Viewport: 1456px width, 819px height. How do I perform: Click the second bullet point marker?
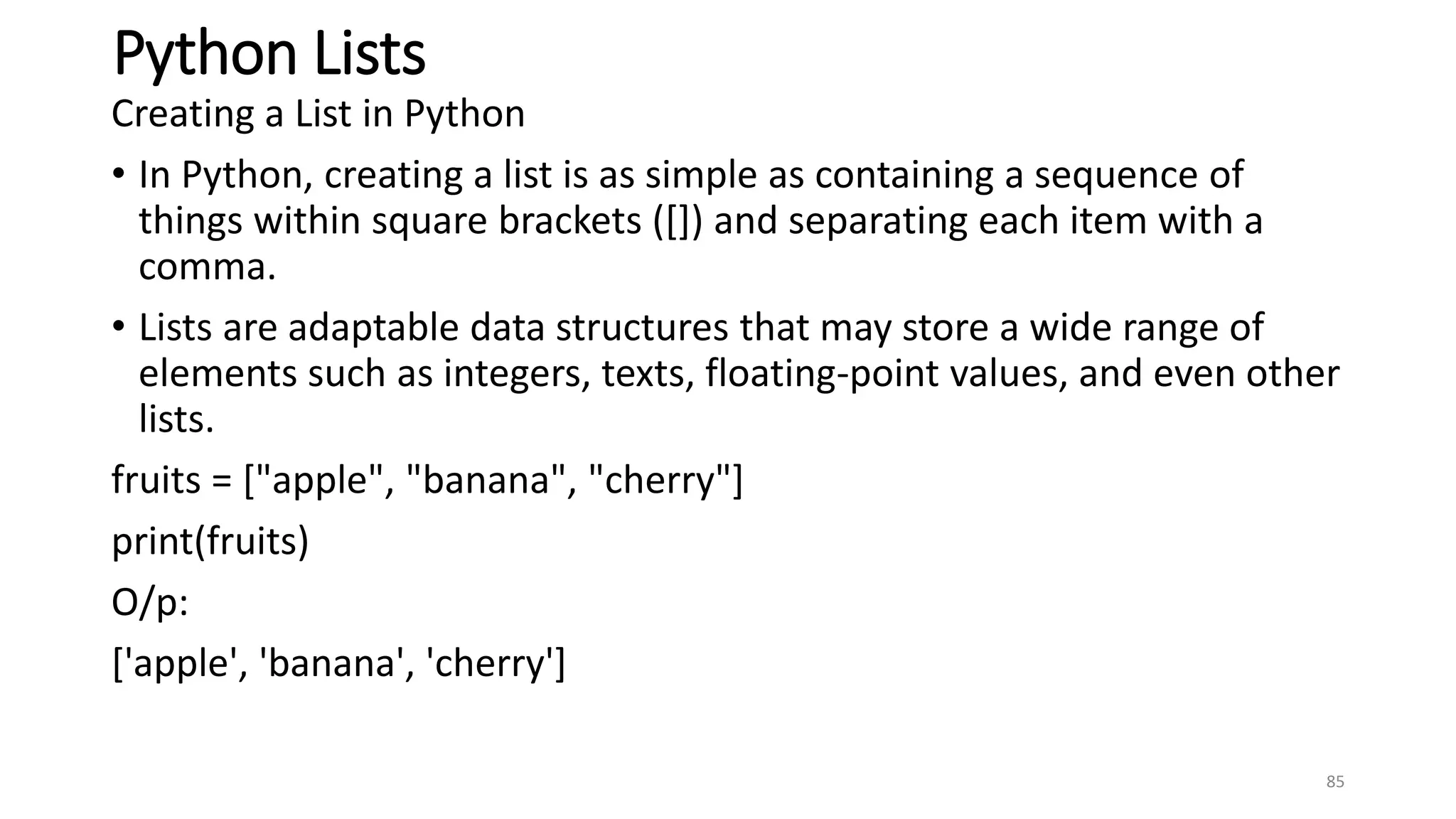(119, 326)
